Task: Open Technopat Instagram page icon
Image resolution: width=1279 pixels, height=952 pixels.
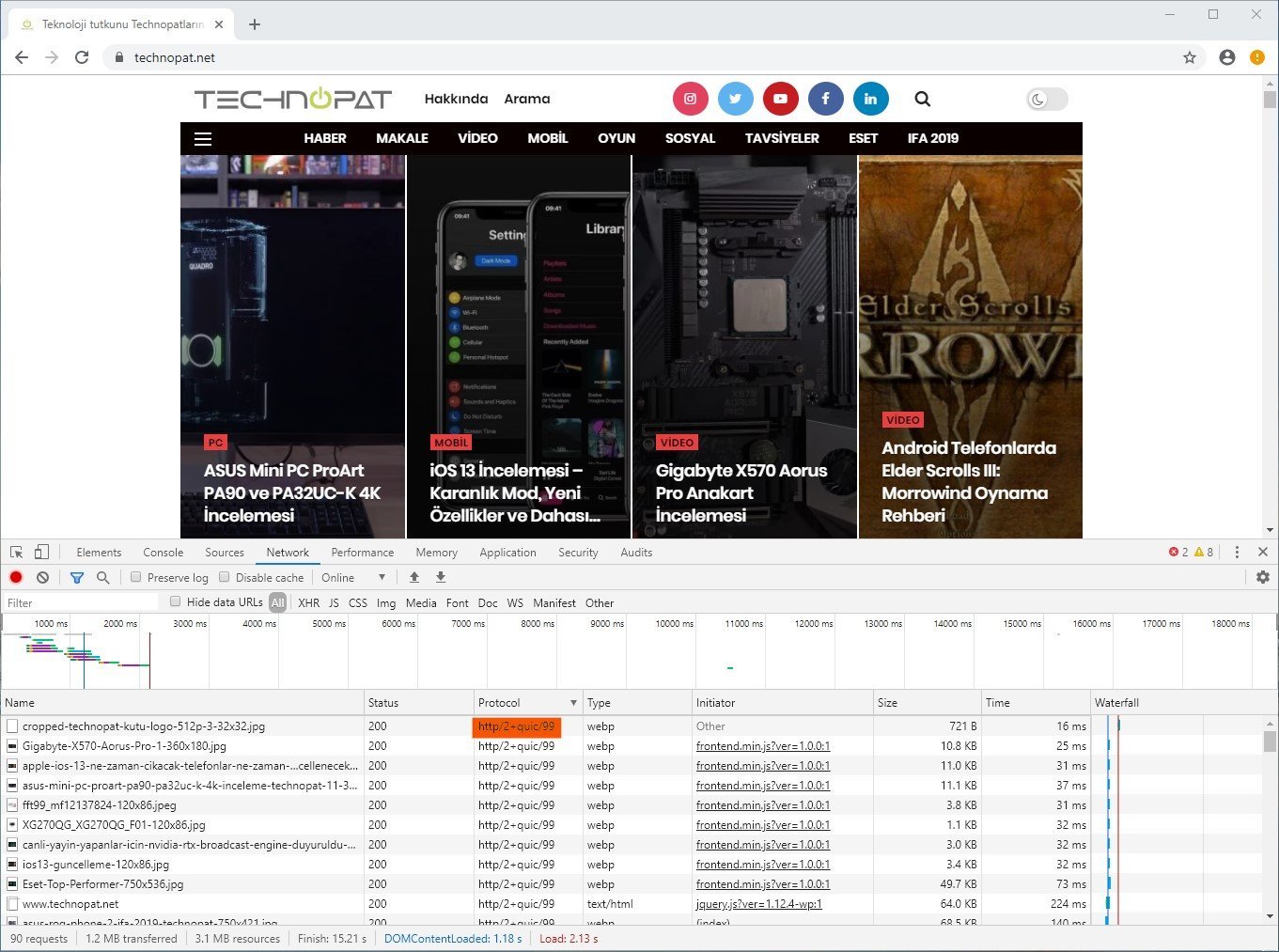Action: 690,99
